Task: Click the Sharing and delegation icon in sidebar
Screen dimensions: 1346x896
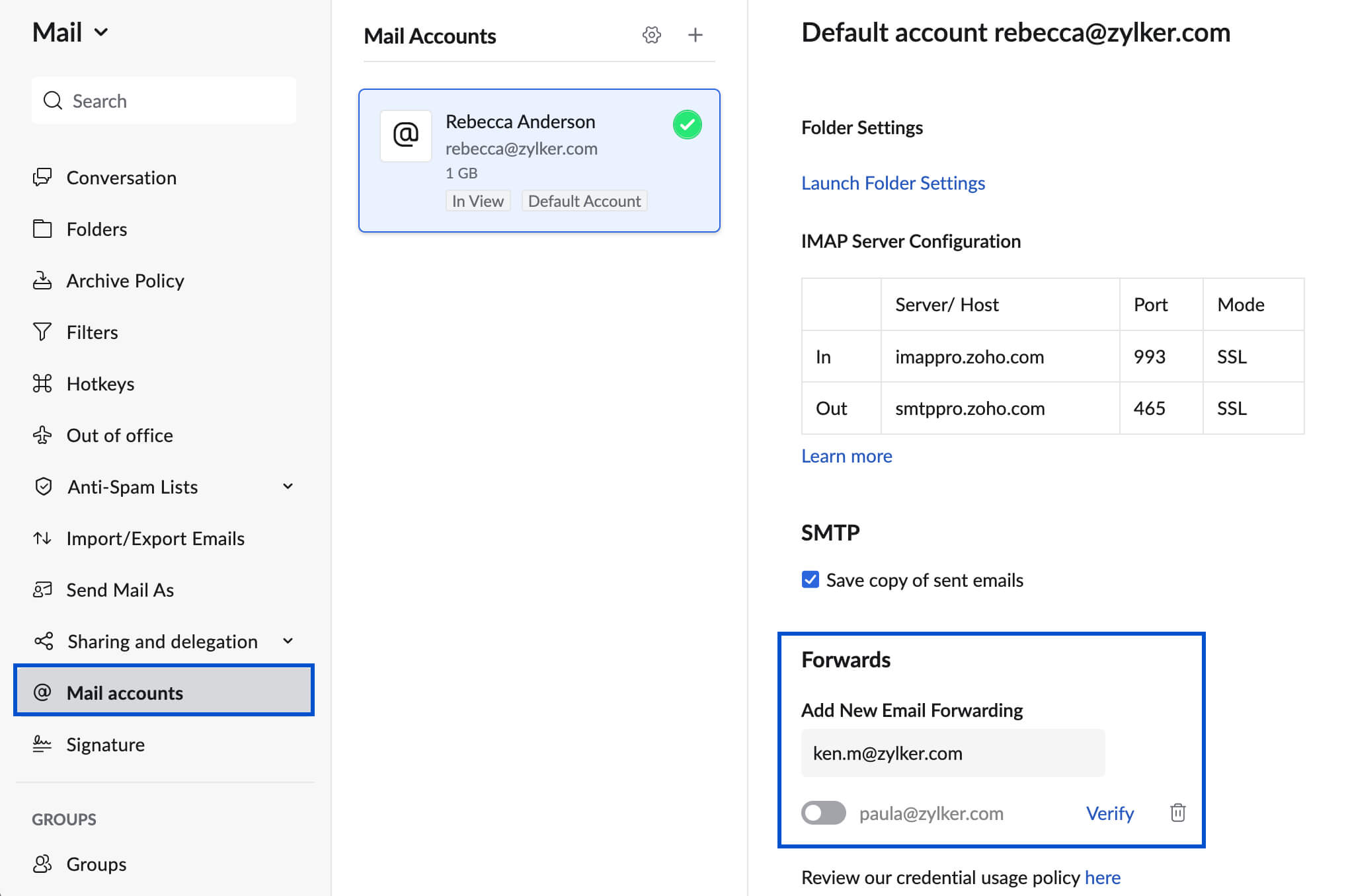Action: coord(42,641)
